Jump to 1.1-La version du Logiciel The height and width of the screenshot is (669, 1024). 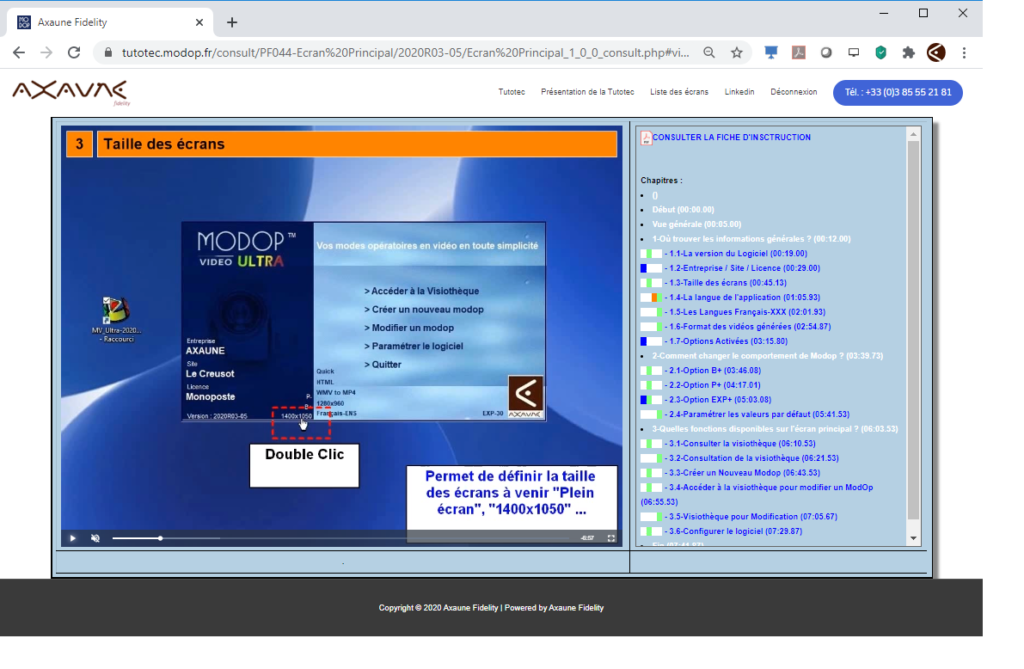click(736, 253)
